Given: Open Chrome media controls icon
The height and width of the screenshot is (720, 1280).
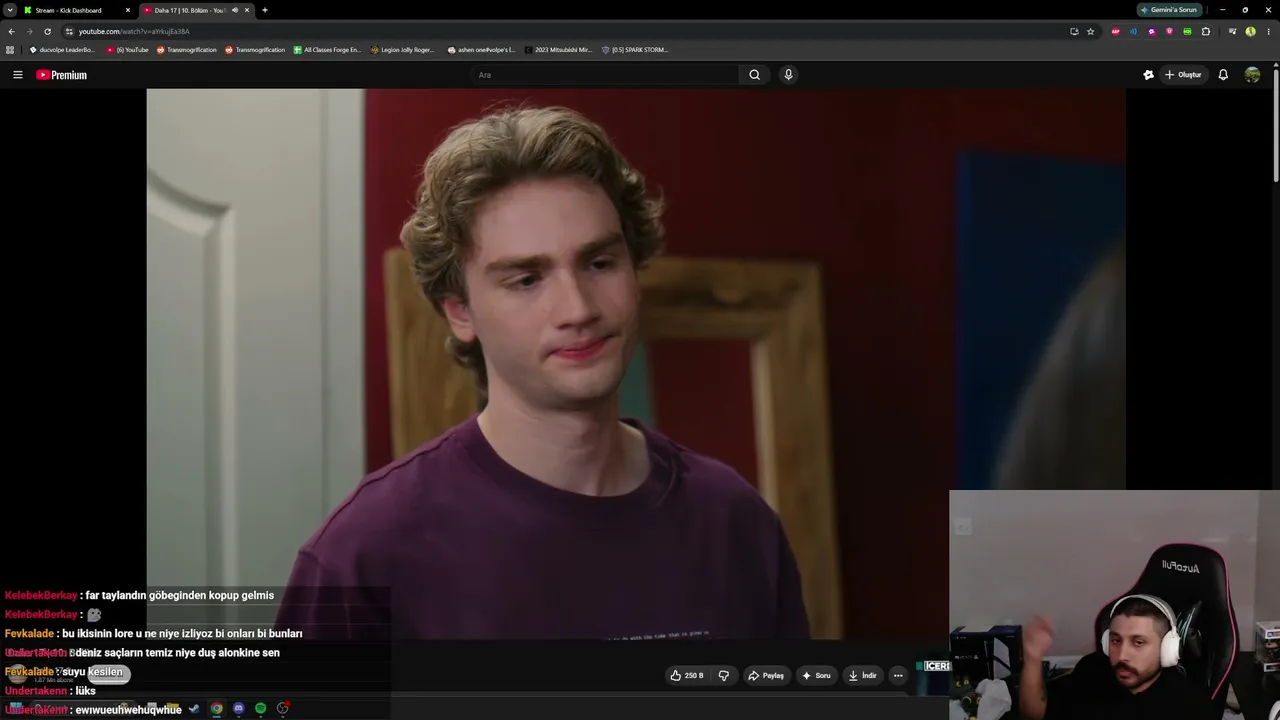Looking at the screenshot, I should (x=1232, y=31).
